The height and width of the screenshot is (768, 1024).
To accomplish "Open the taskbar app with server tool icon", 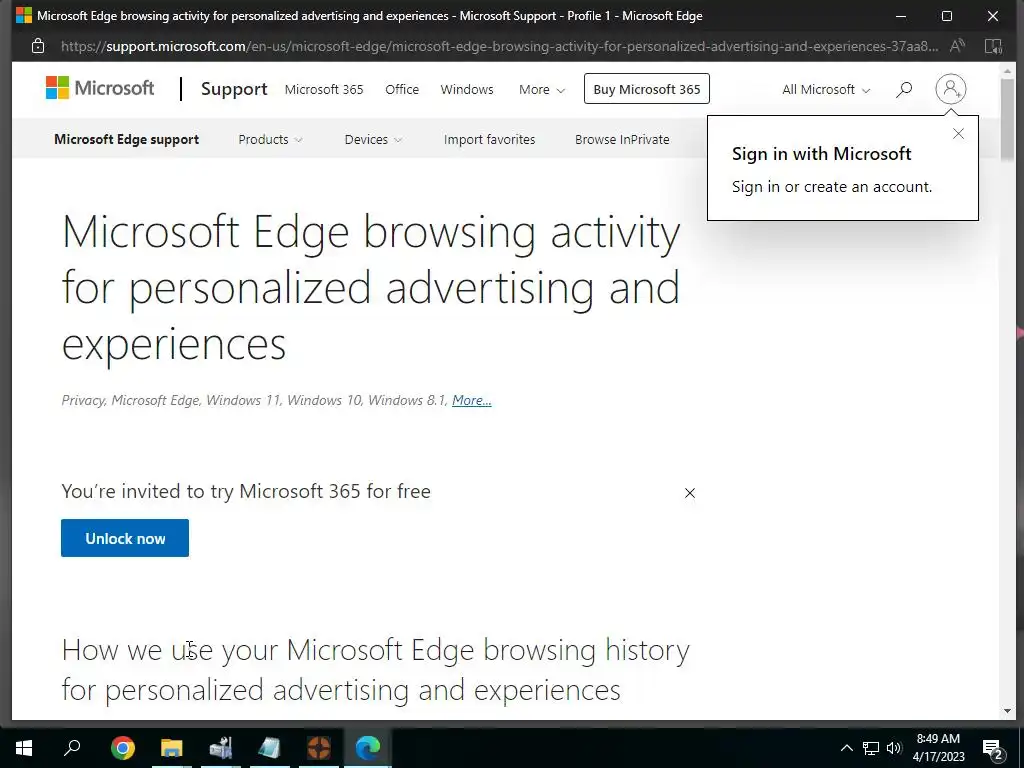I will (221, 748).
